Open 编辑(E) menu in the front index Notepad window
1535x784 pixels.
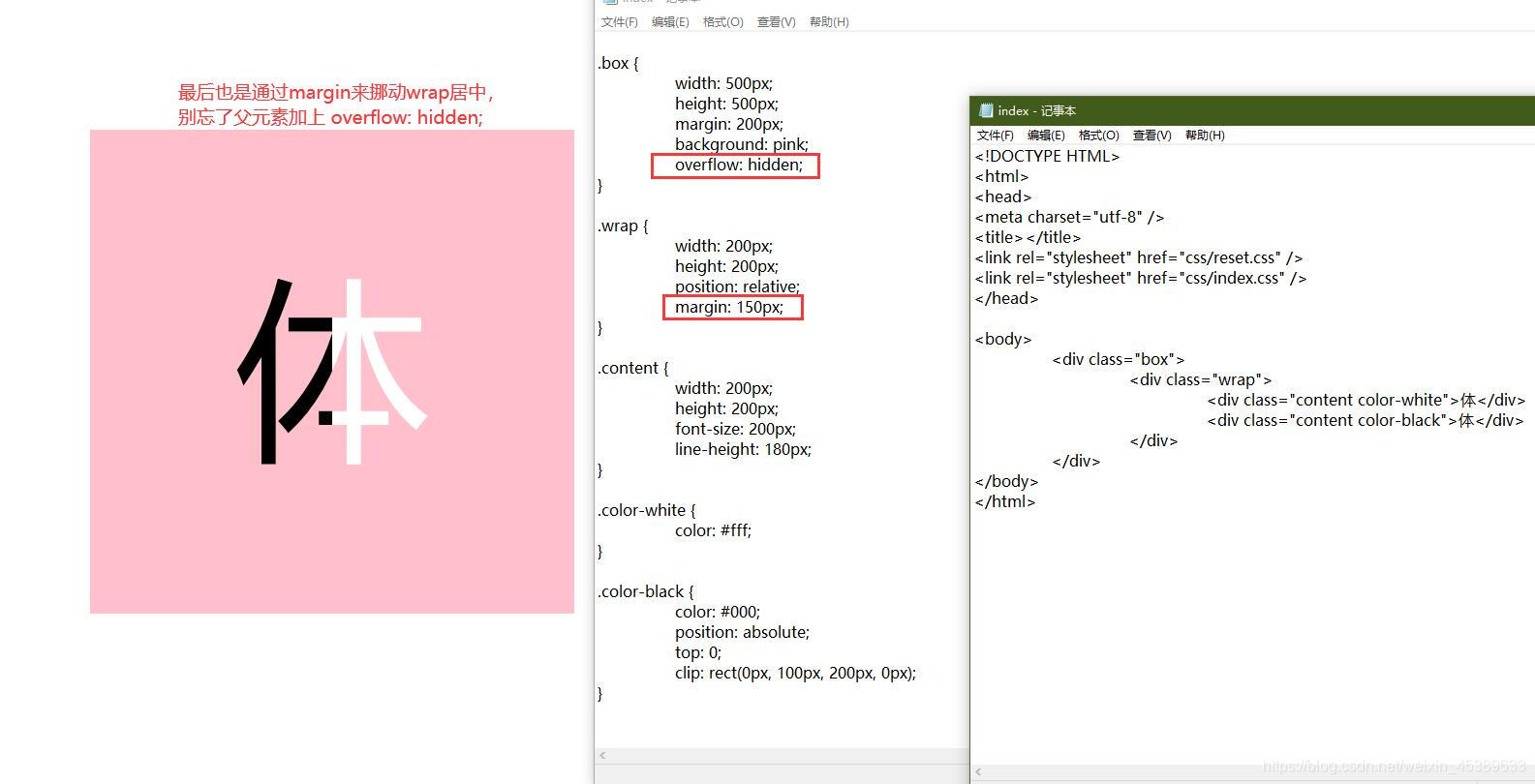tap(1046, 136)
